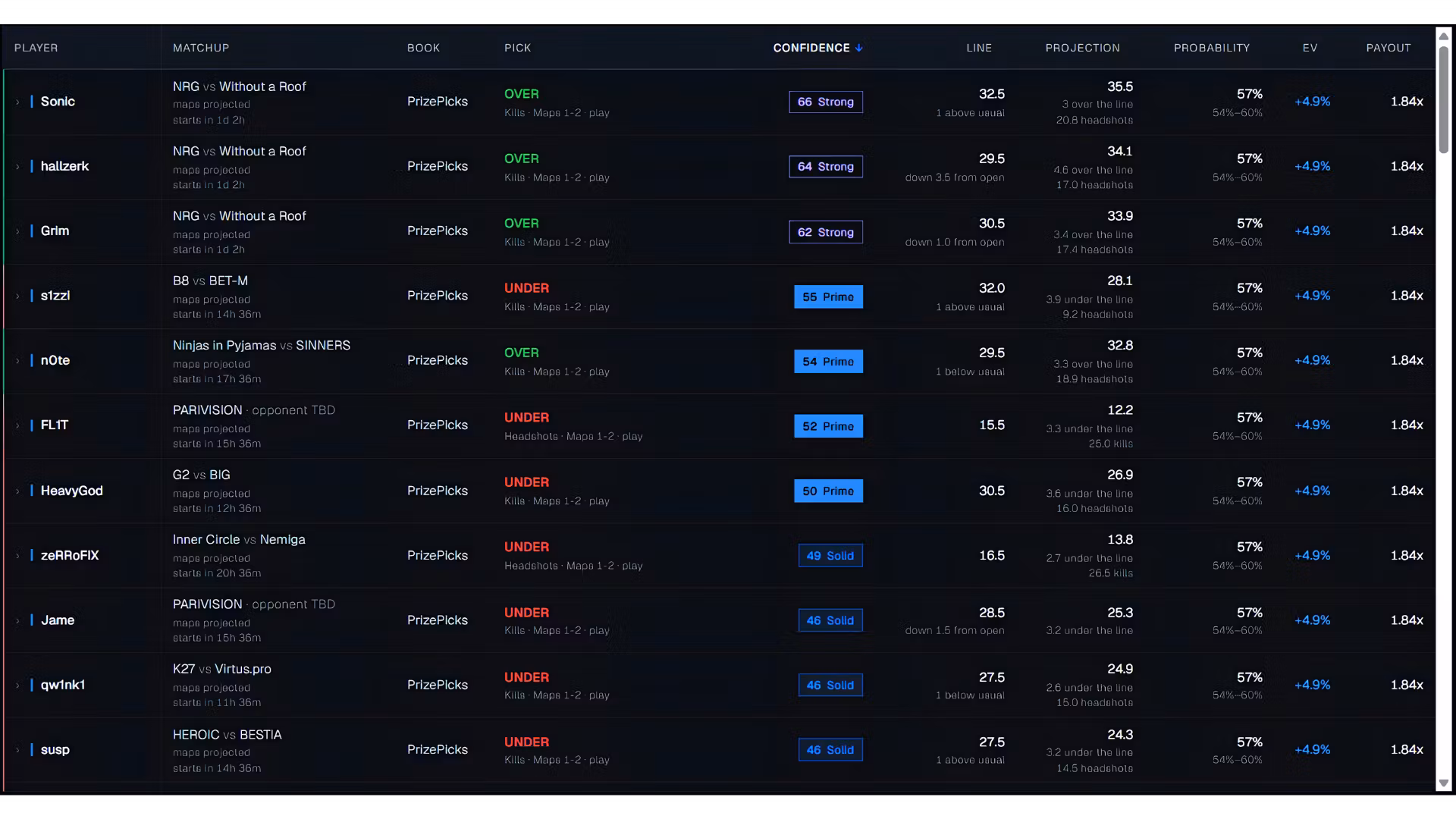1456x819 pixels.
Task: Expand the s1zzi row chevron
Action: 17,296
